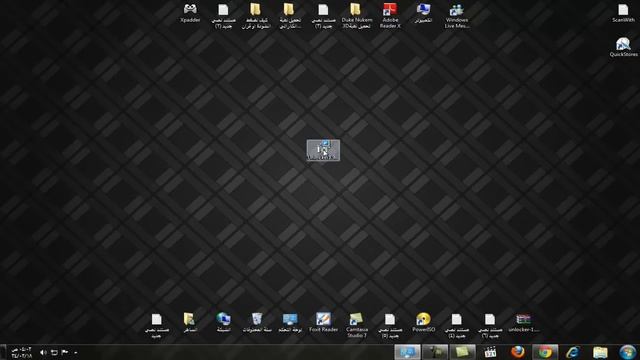Select the text document beside Xpadder
Viewport: 640px width, 360px height.
coord(223,16)
